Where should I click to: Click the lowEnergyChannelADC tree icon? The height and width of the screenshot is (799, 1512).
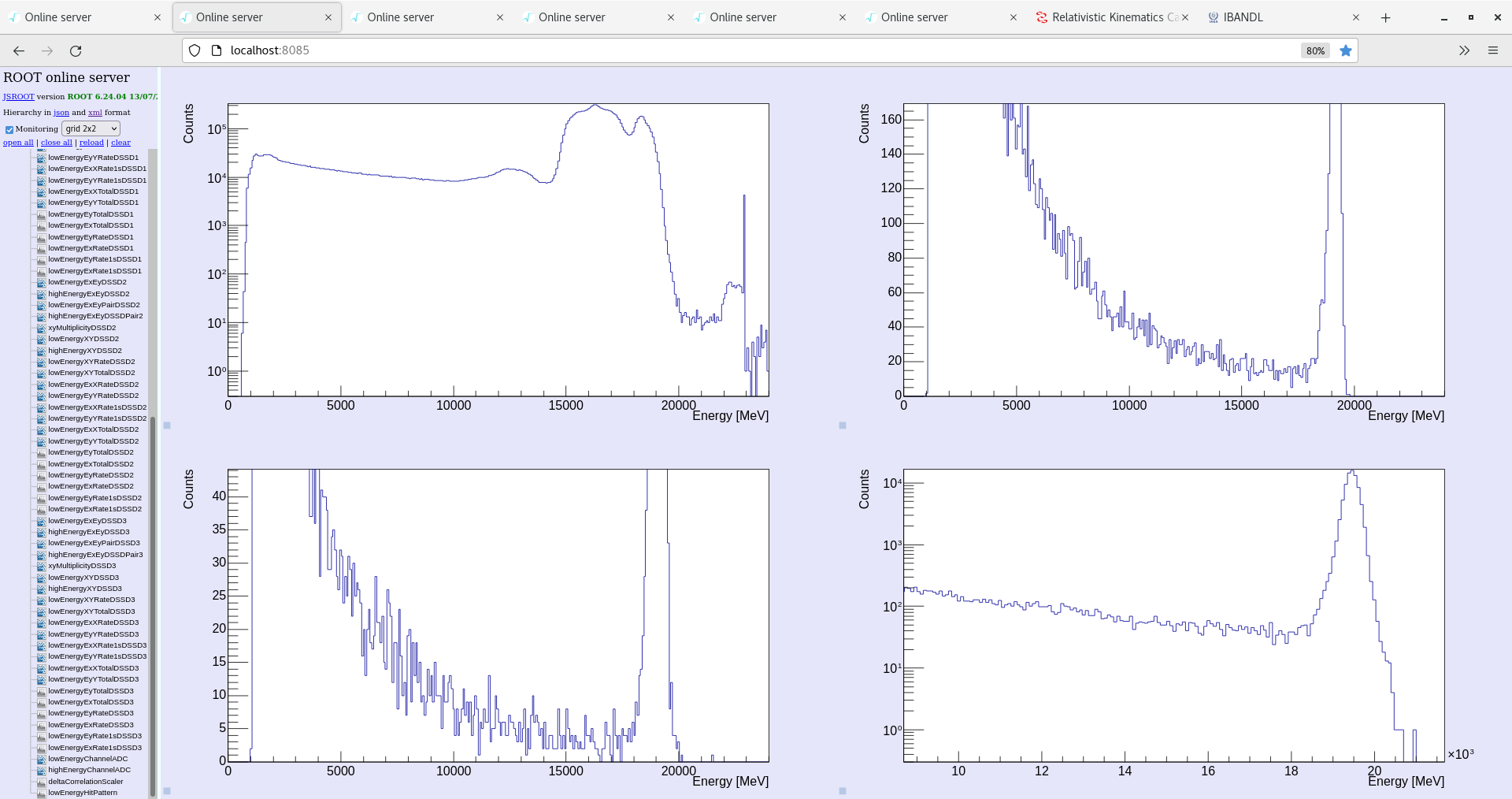click(41, 759)
